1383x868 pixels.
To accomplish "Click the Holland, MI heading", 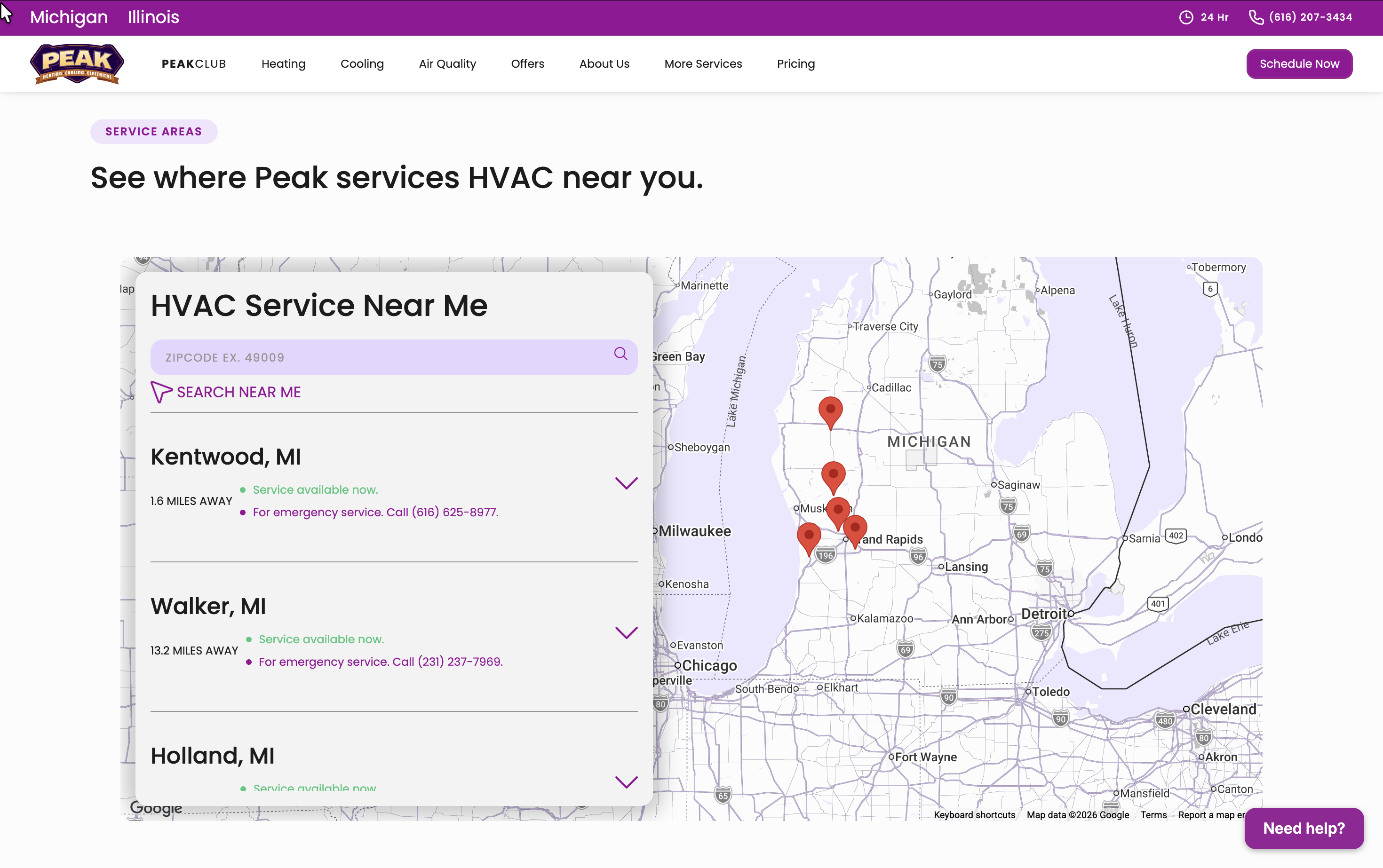I will [213, 756].
